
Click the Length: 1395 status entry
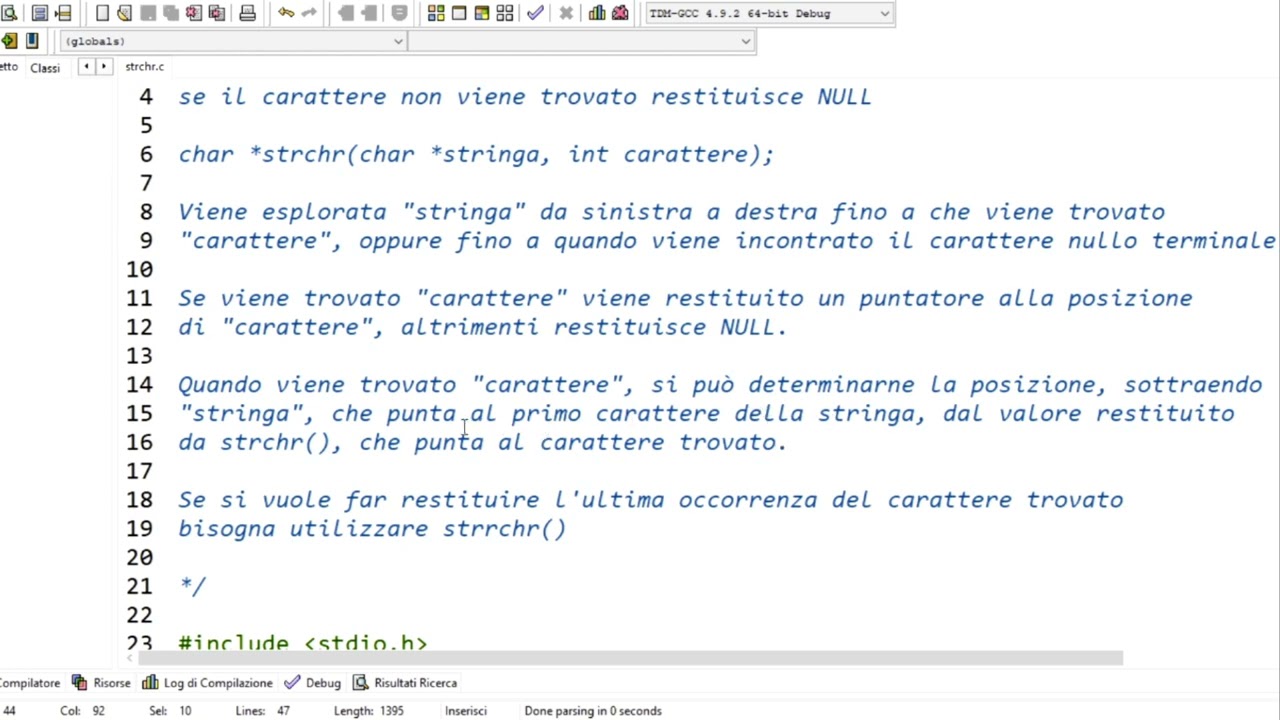(x=369, y=711)
